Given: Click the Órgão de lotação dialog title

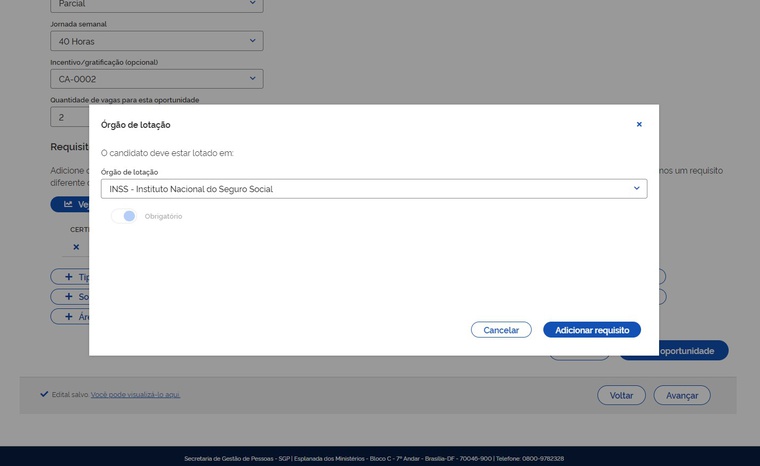Looking at the screenshot, I should [136, 125].
